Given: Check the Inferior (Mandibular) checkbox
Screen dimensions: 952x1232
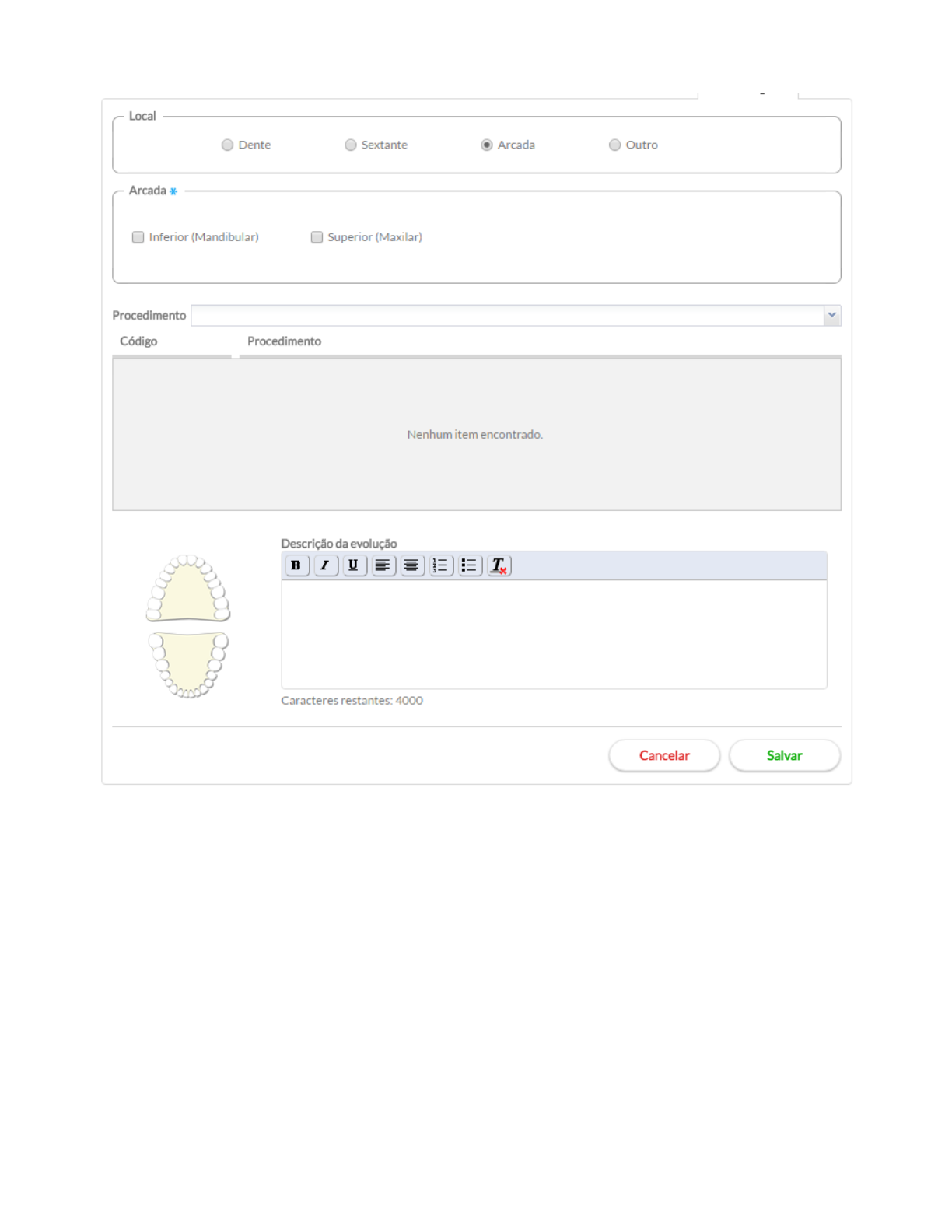Looking at the screenshot, I should click(138, 237).
